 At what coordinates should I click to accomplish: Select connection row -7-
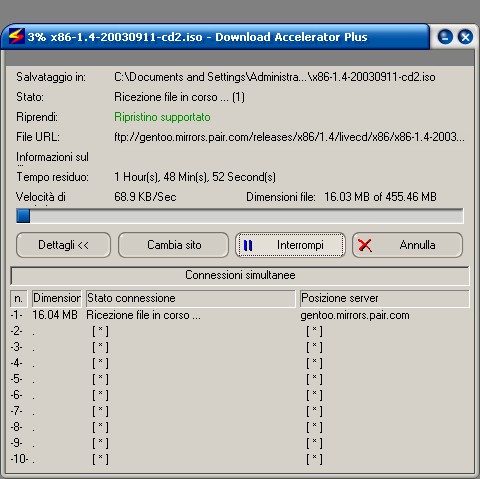click(x=16, y=411)
